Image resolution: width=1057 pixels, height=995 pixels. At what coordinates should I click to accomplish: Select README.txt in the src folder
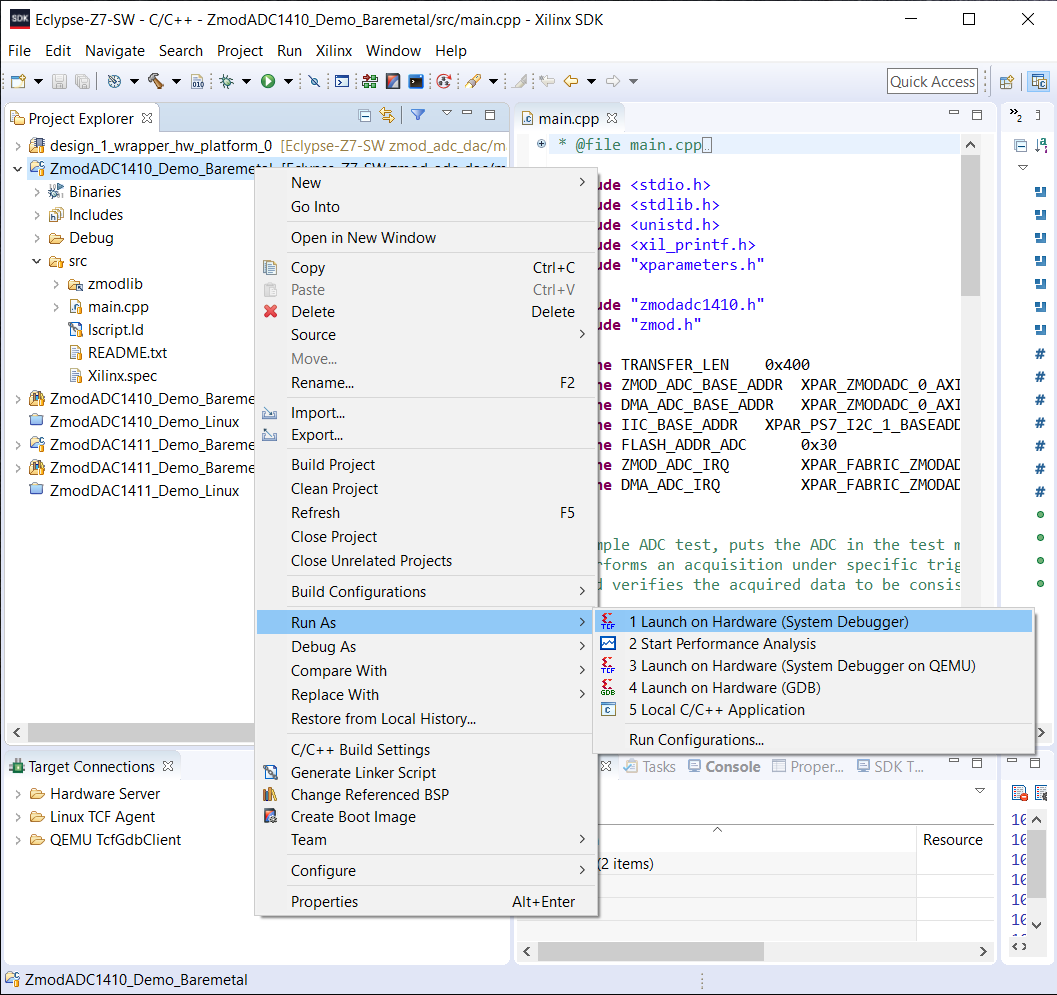tap(127, 353)
